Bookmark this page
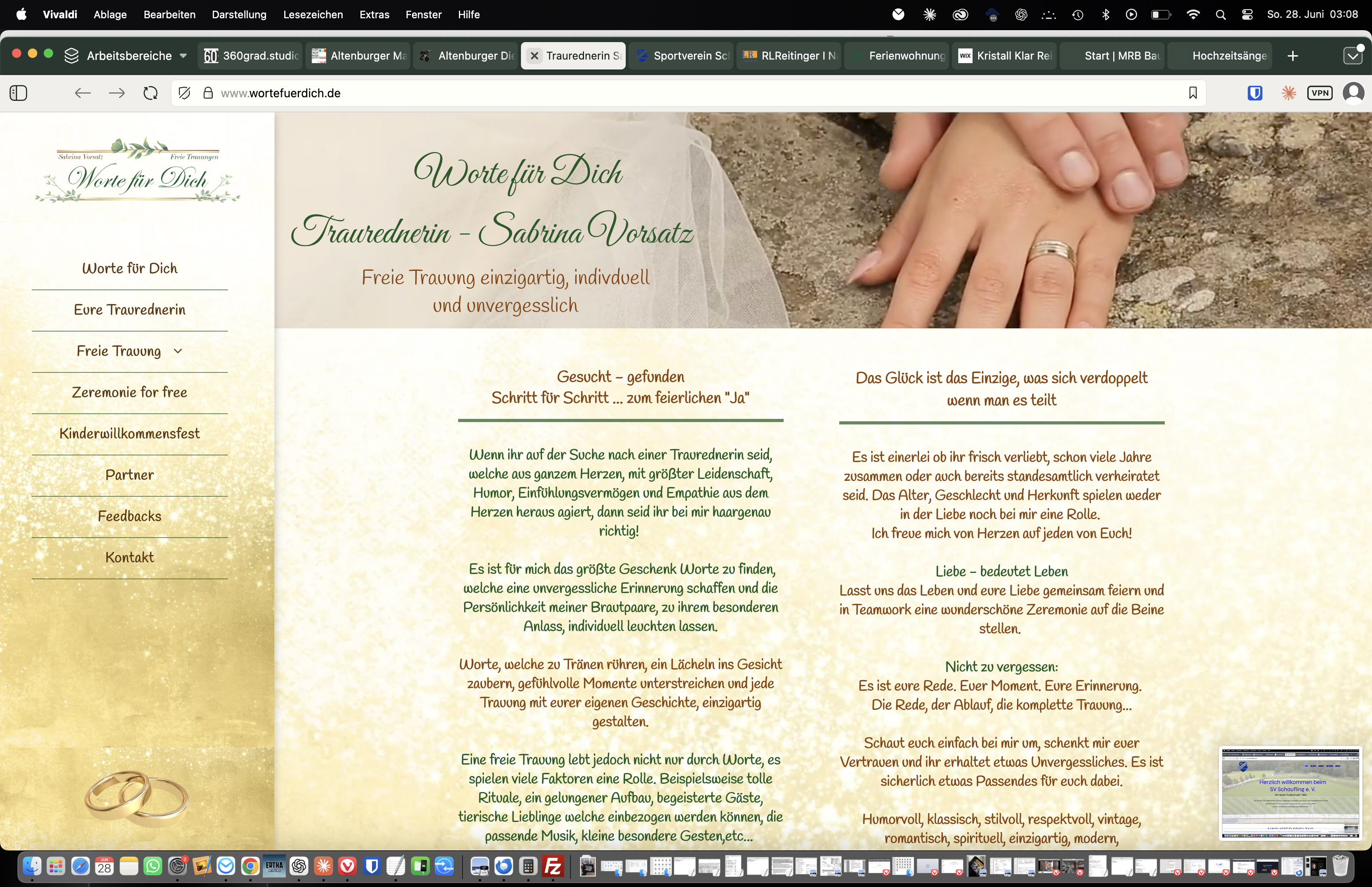The height and width of the screenshot is (887, 1372). [1193, 93]
